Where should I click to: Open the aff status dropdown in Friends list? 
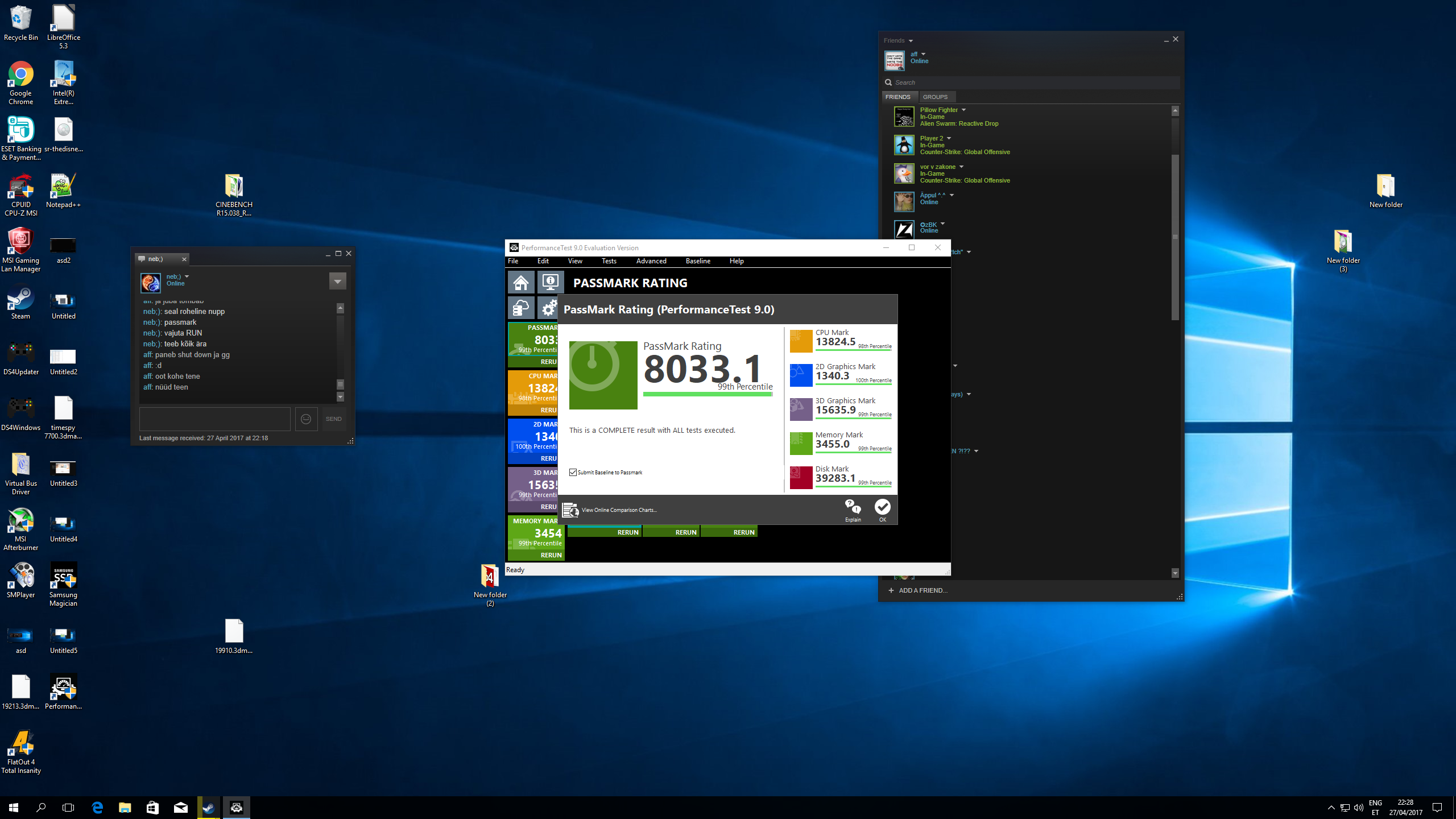[923, 55]
